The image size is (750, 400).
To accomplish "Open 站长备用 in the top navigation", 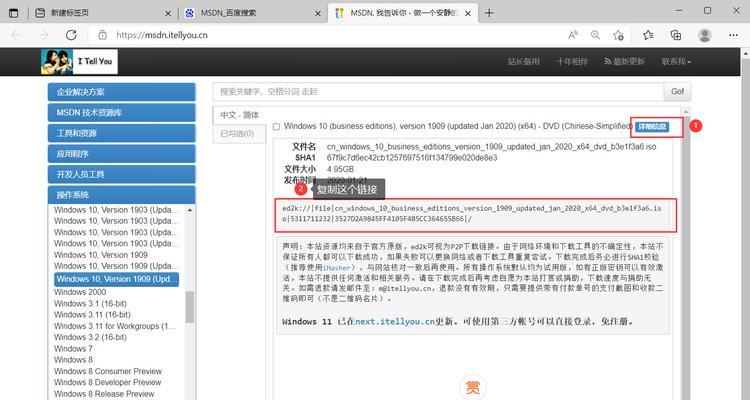I will [523, 61].
